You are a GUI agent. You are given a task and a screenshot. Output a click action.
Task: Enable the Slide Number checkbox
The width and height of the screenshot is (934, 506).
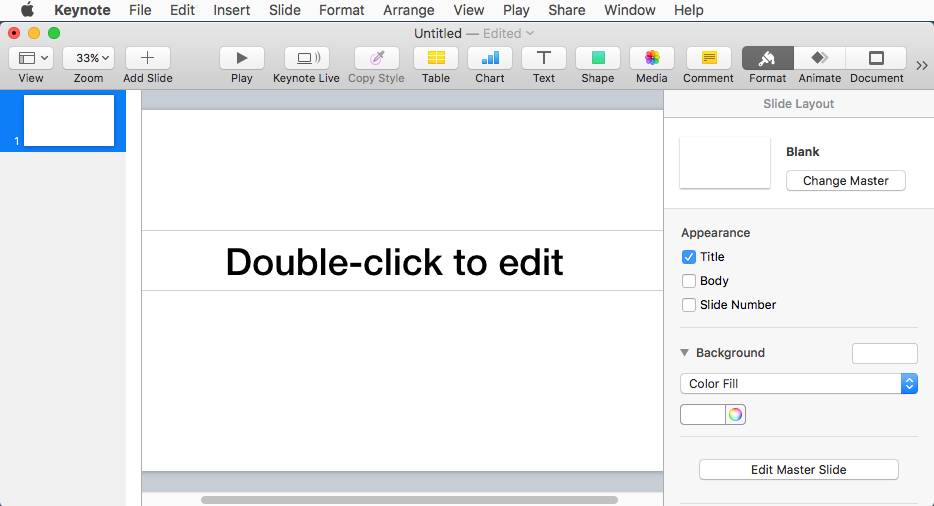pyautogui.click(x=689, y=305)
